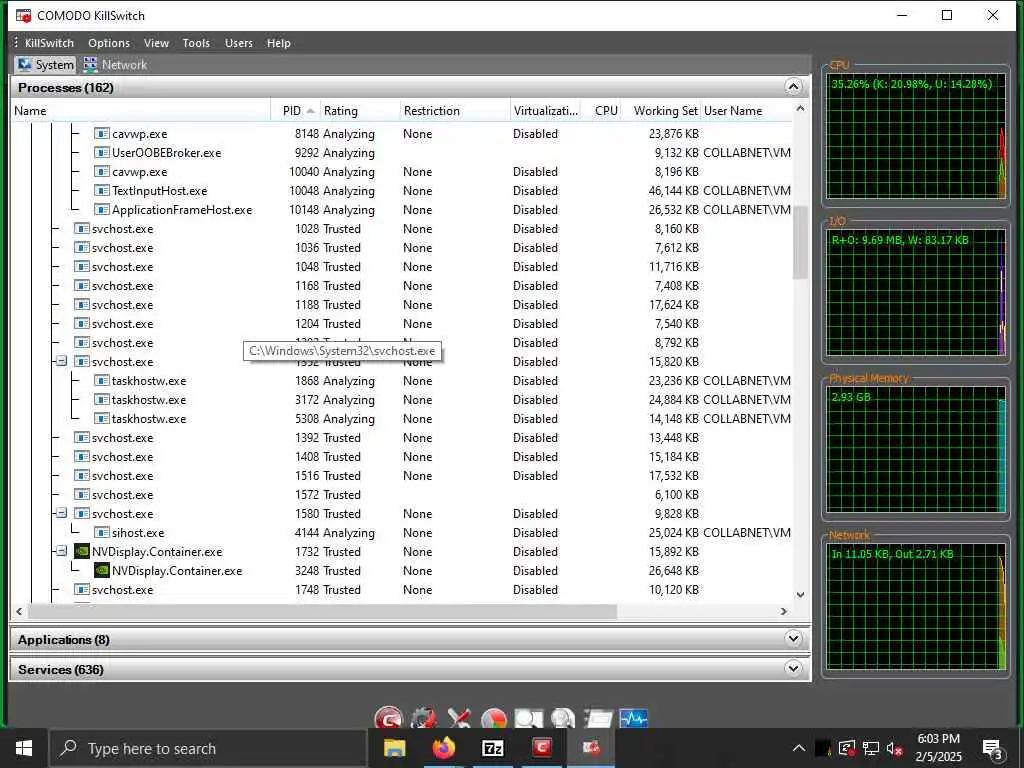Open the KillSwitch menu
This screenshot has width=1024, height=768.
(49, 43)
